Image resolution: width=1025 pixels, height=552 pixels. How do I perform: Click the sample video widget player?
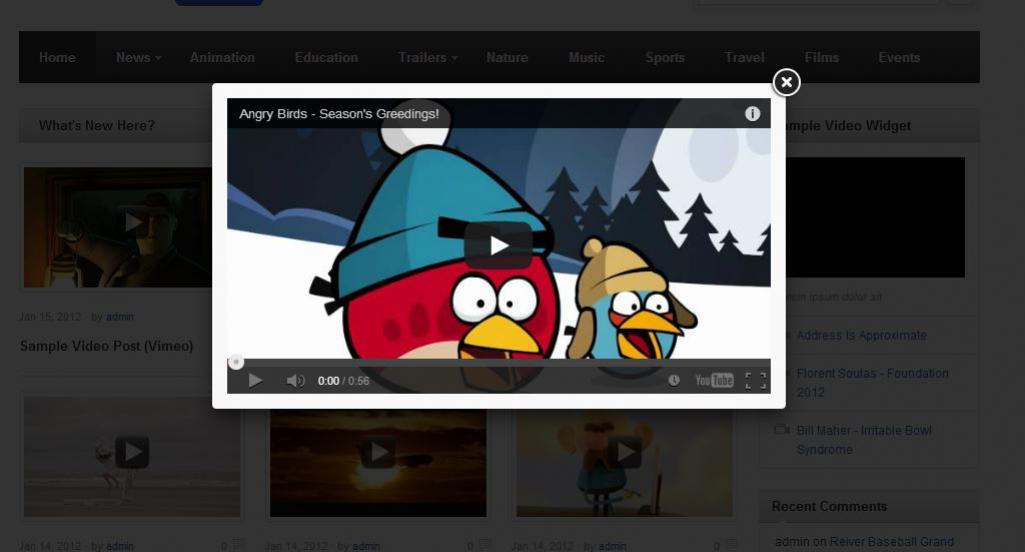(875, 217)
